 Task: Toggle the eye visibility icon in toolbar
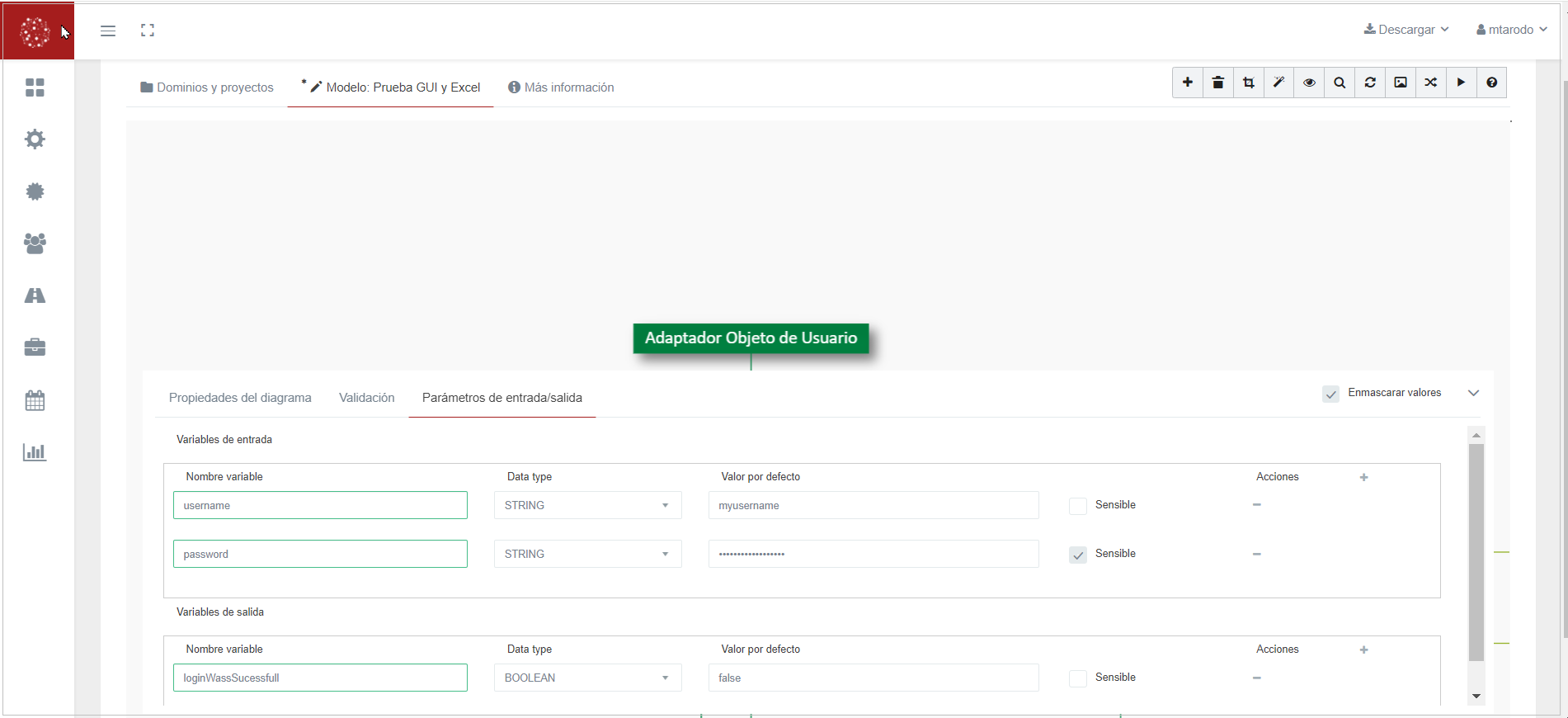point(1309,83)
